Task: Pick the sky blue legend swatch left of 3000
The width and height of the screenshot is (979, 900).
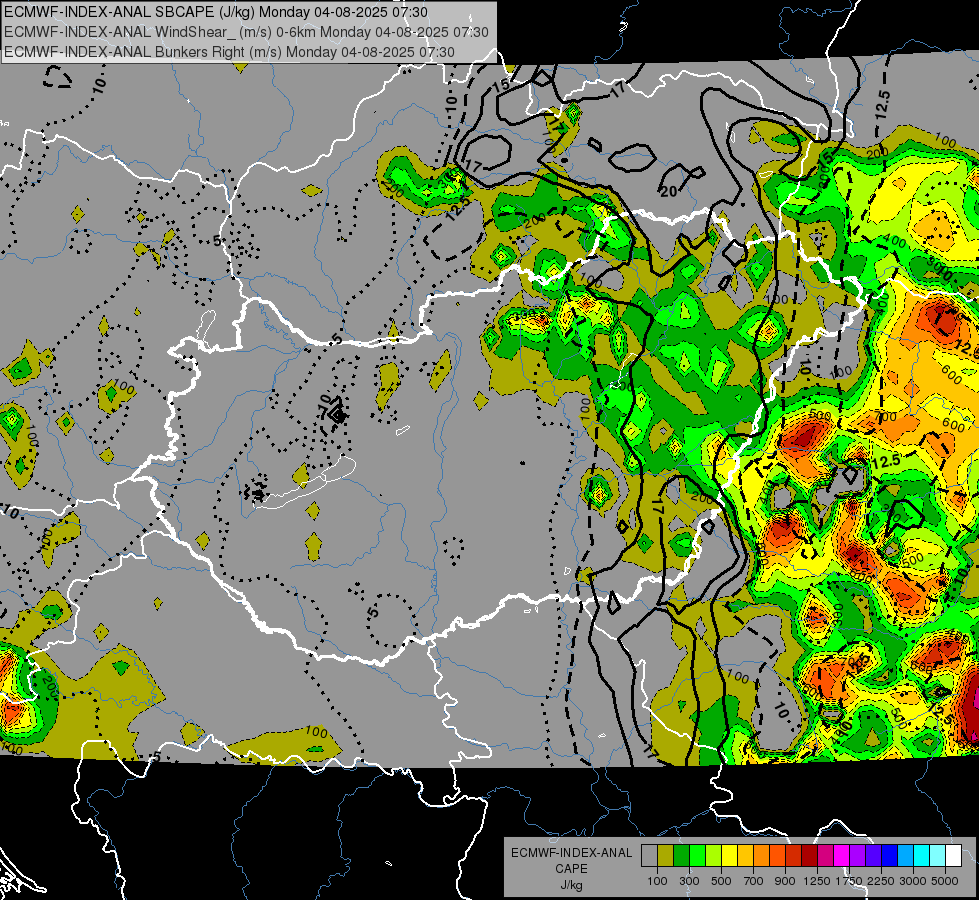Action: click(x=905, y=856)
